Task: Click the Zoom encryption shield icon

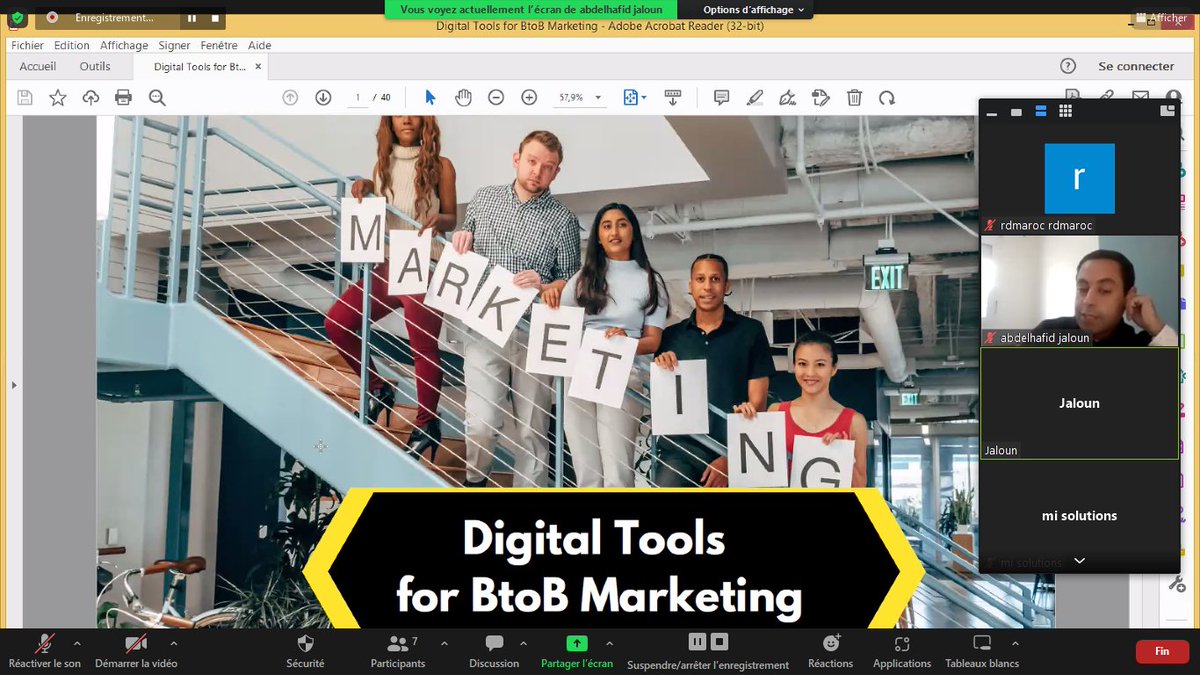Action: click(17, 17)
